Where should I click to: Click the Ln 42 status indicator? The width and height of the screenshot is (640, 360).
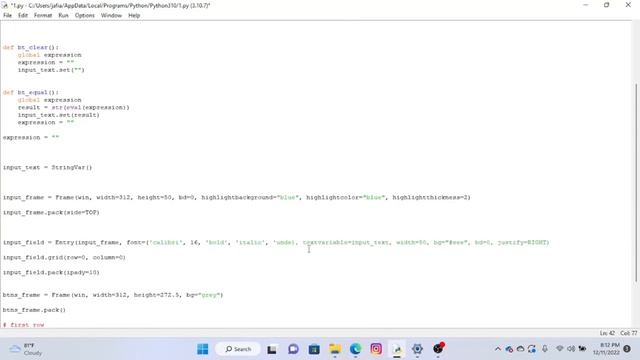tap(607, 333)
